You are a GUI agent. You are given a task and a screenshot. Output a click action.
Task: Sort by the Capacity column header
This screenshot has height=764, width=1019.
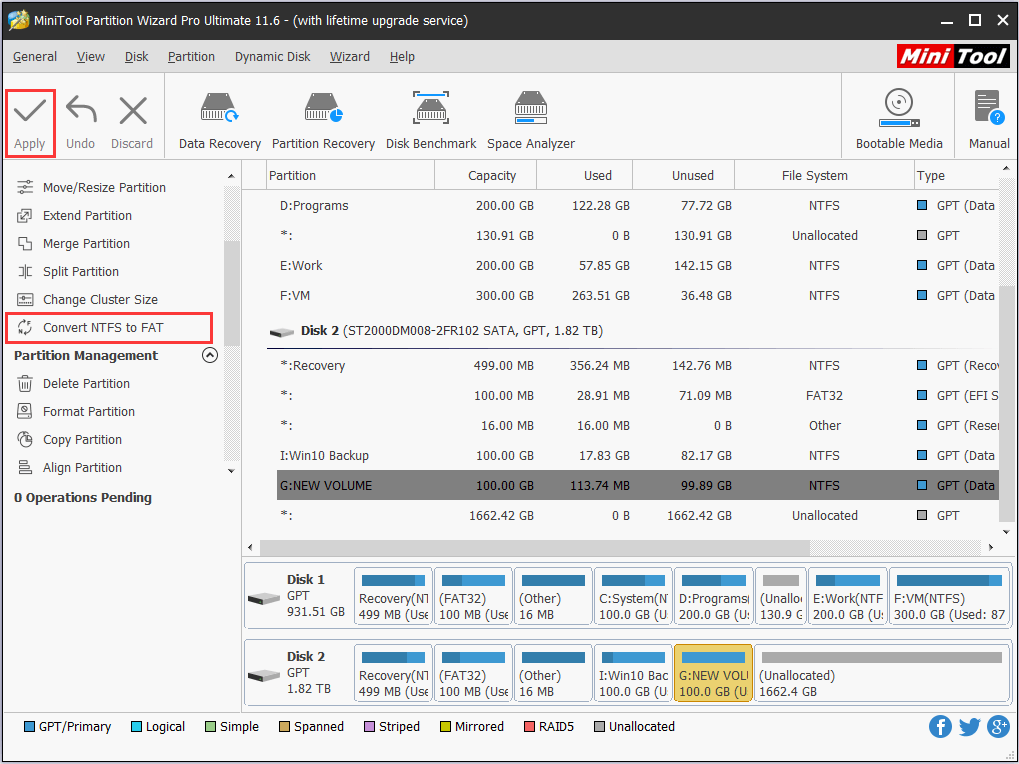pyautogui.click(x=485, y=175)
